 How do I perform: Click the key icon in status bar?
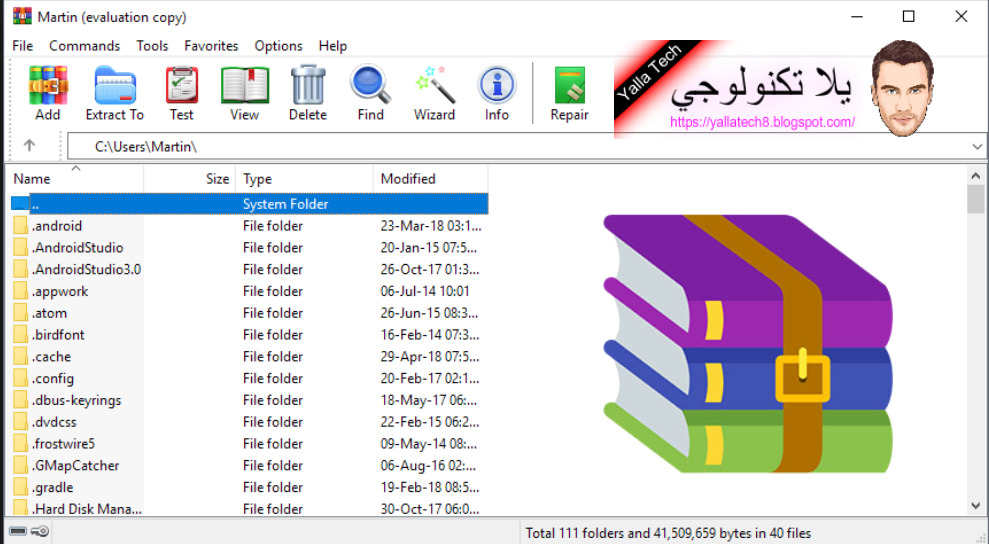(40, 531)
